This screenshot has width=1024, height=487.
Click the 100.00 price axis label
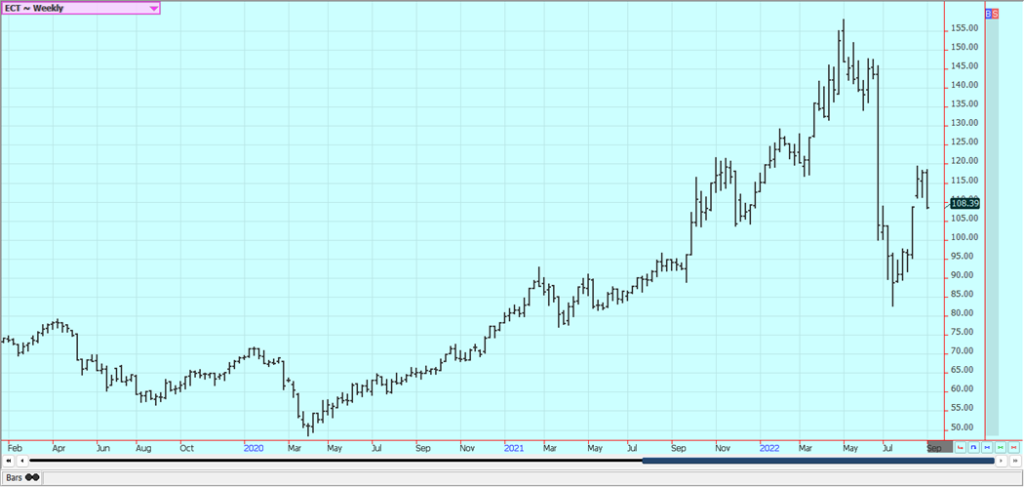click(x=965, y=238)
